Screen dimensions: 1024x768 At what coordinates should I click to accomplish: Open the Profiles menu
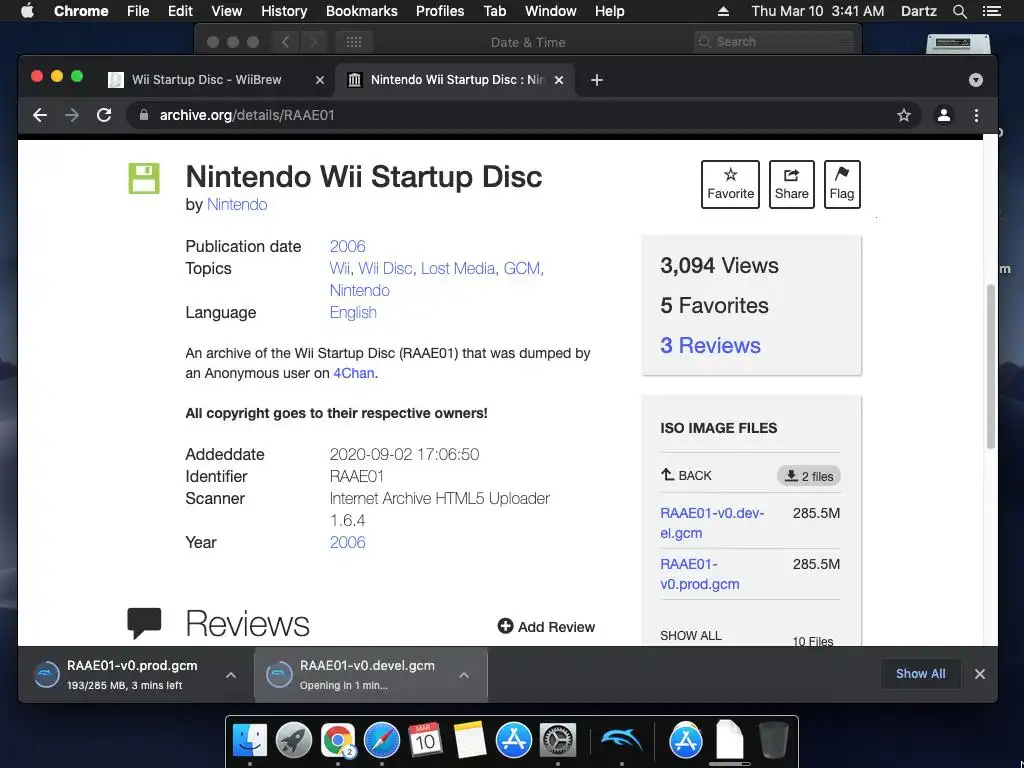440,11
